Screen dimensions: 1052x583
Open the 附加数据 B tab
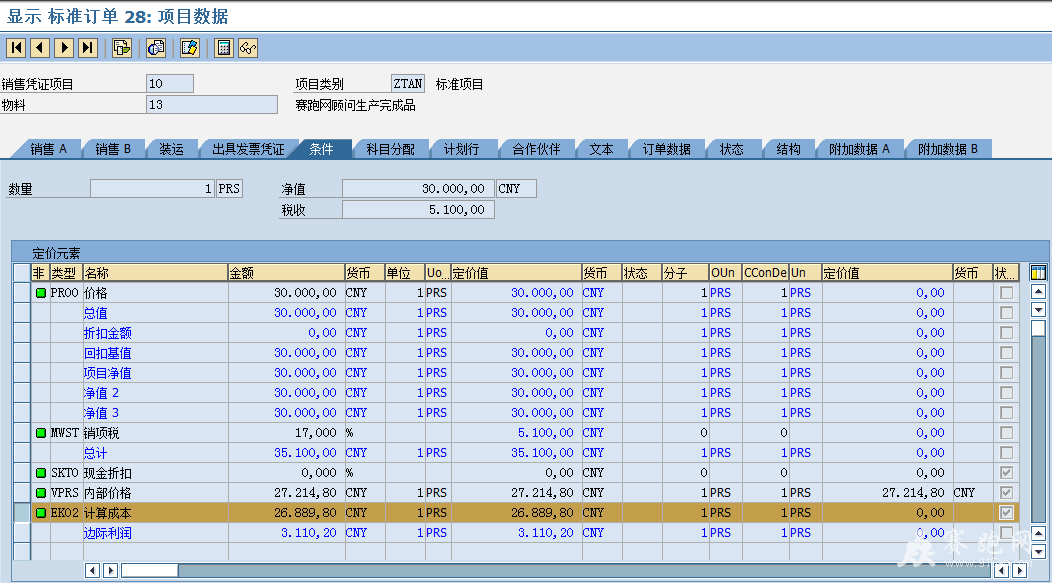[x=948, y=149]
